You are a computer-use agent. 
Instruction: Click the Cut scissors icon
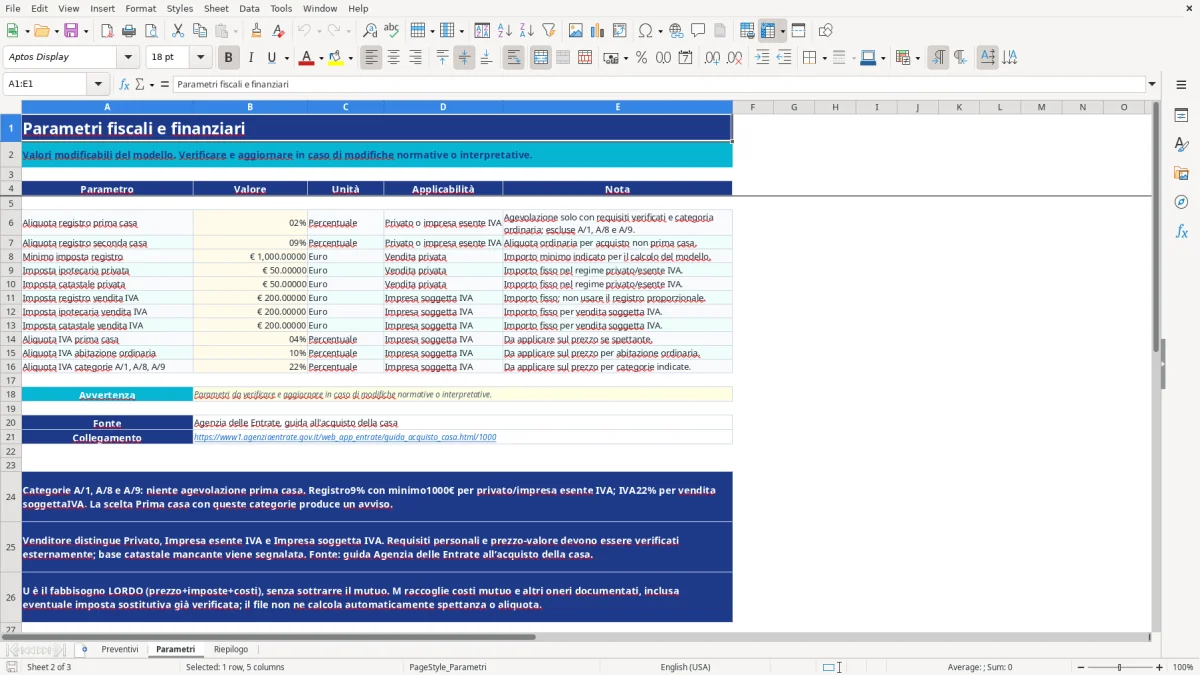click(x=177, y=31)
